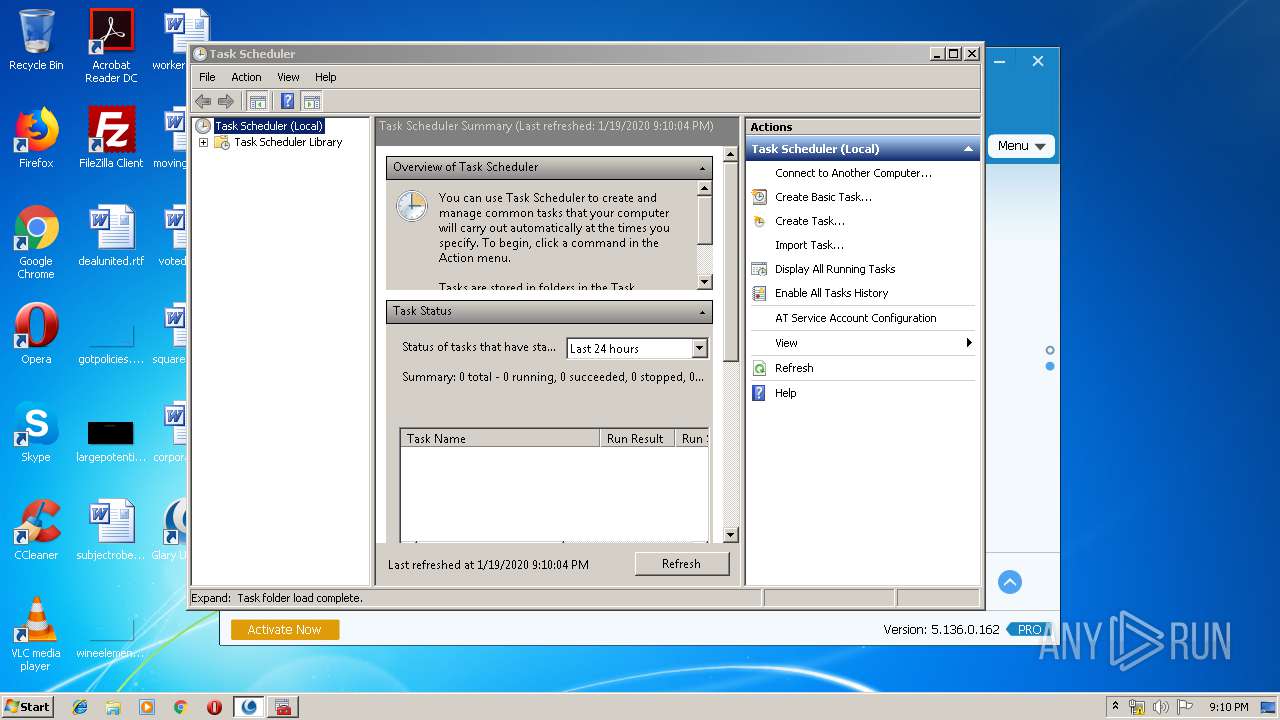Screen dimensions: 1280x720
Task: Expand the View submenu arrow in Actions
Action: 968,343
